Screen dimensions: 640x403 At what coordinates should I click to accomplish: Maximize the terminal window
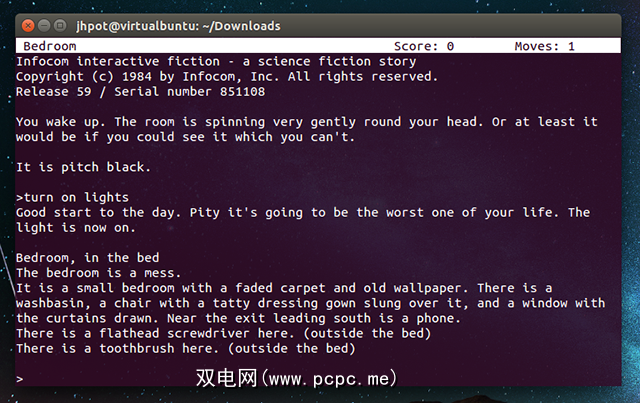click(60, 26)
